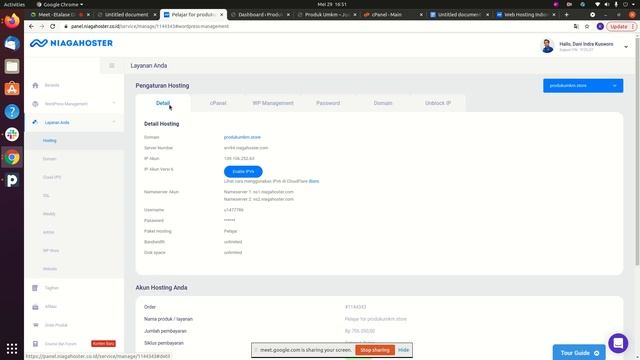The image size is (640, 360).
Task: Click the translate icon in the address bar
Action: (x=576, y=27)
